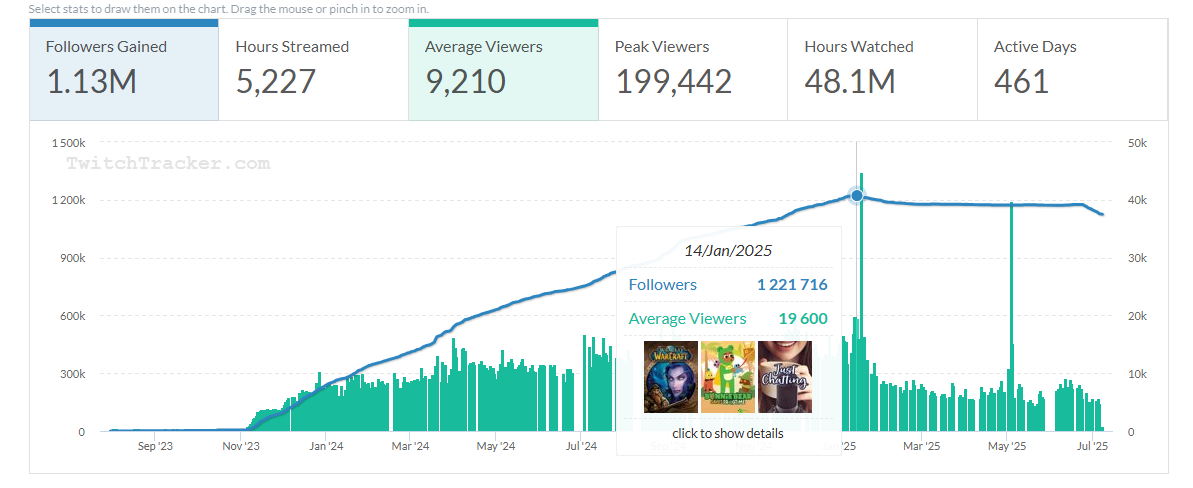Click the Nov '23 axis label

point(241,446)
